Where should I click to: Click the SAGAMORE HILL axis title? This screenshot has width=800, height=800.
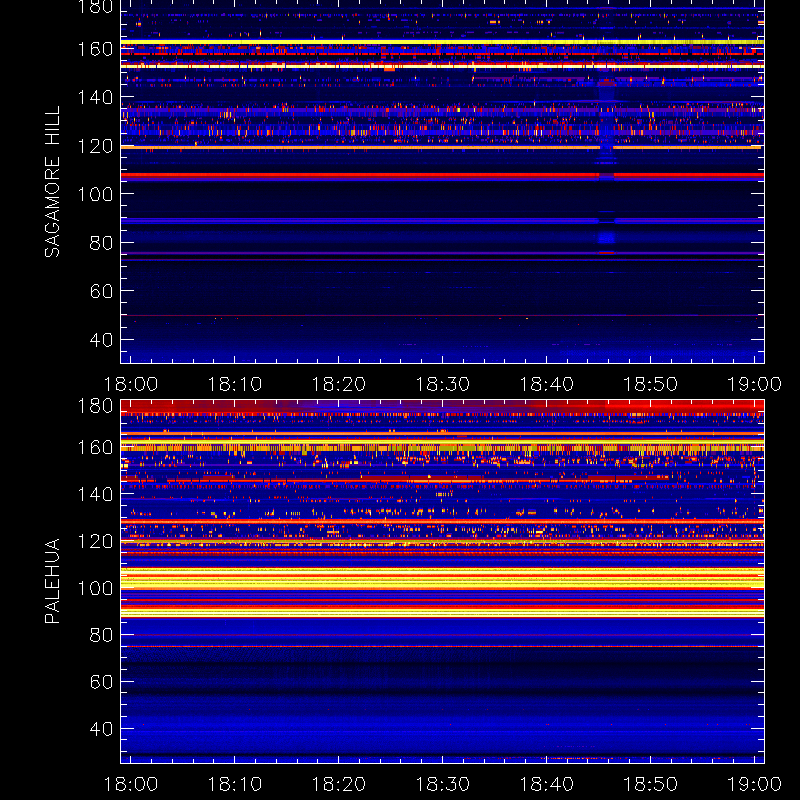[x=52, y=182]
